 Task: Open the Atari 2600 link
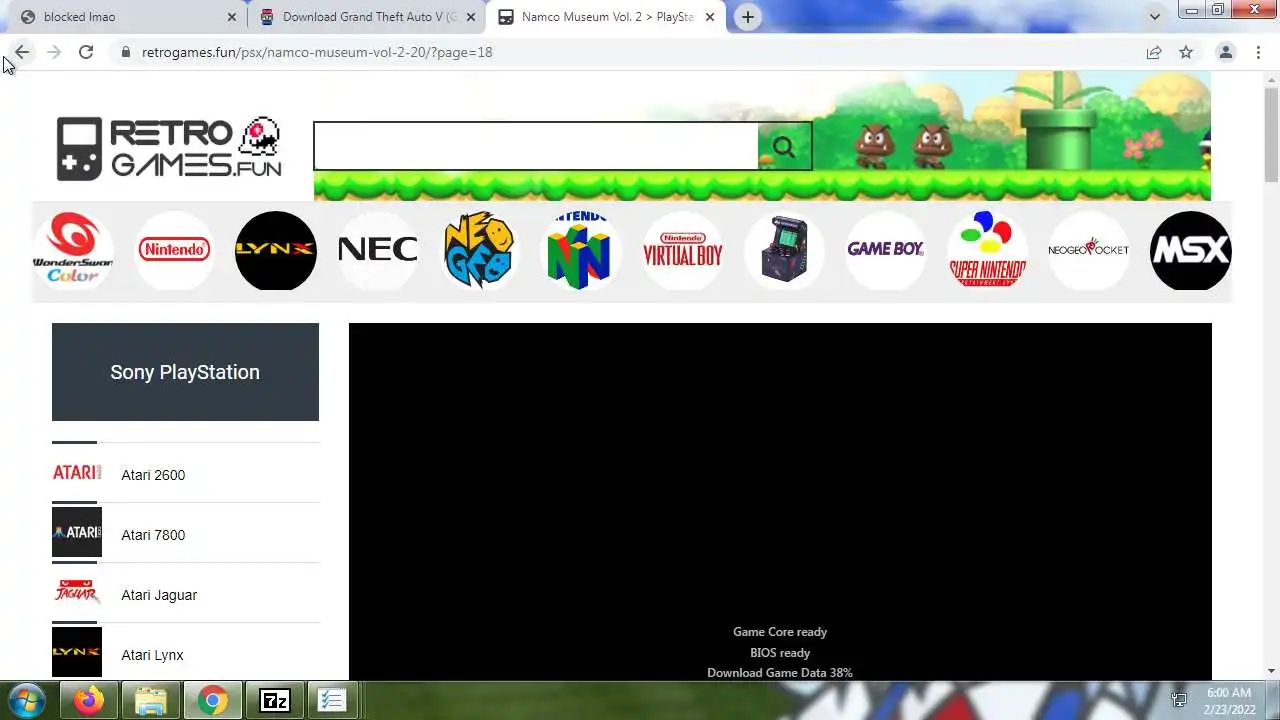point(153,475)
